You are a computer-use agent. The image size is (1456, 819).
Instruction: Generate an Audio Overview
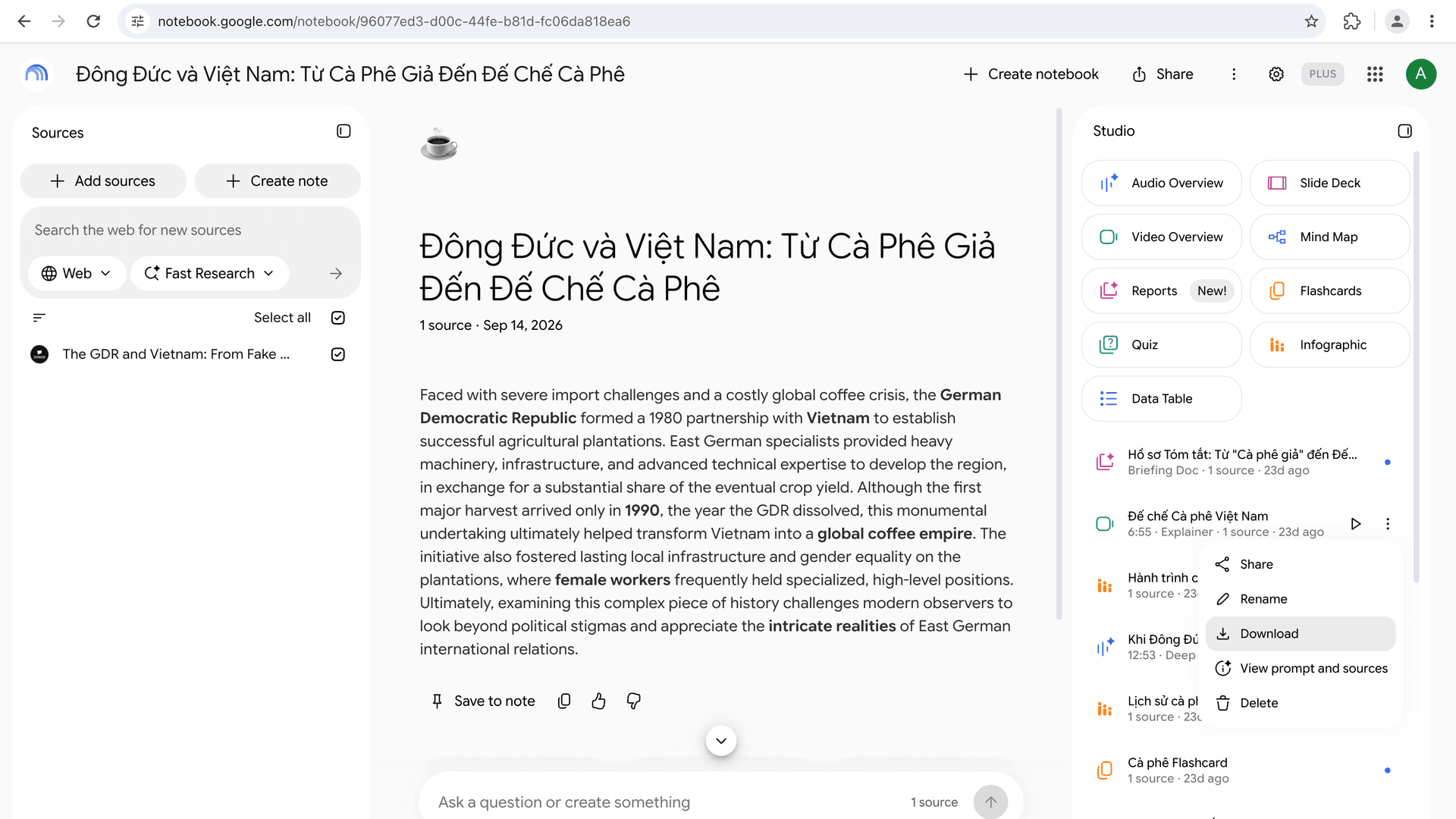pos(1162,183)
